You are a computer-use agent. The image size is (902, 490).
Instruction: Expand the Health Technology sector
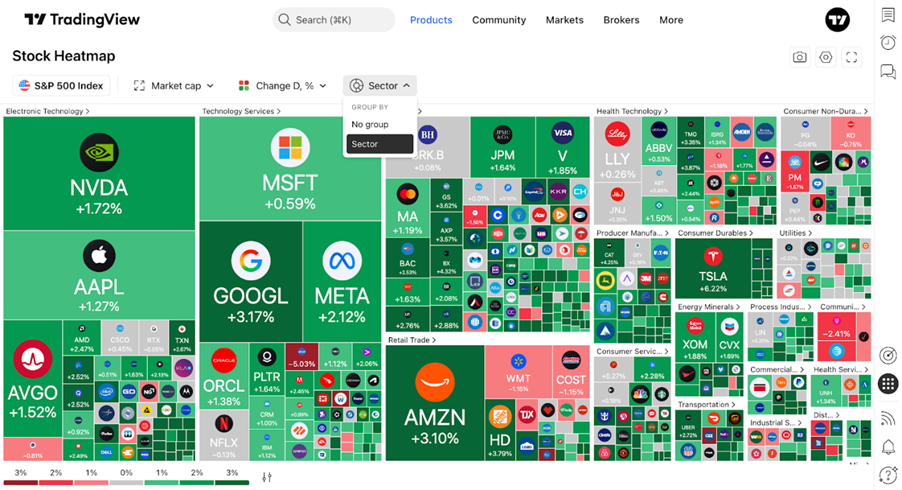tap(632, 111)
